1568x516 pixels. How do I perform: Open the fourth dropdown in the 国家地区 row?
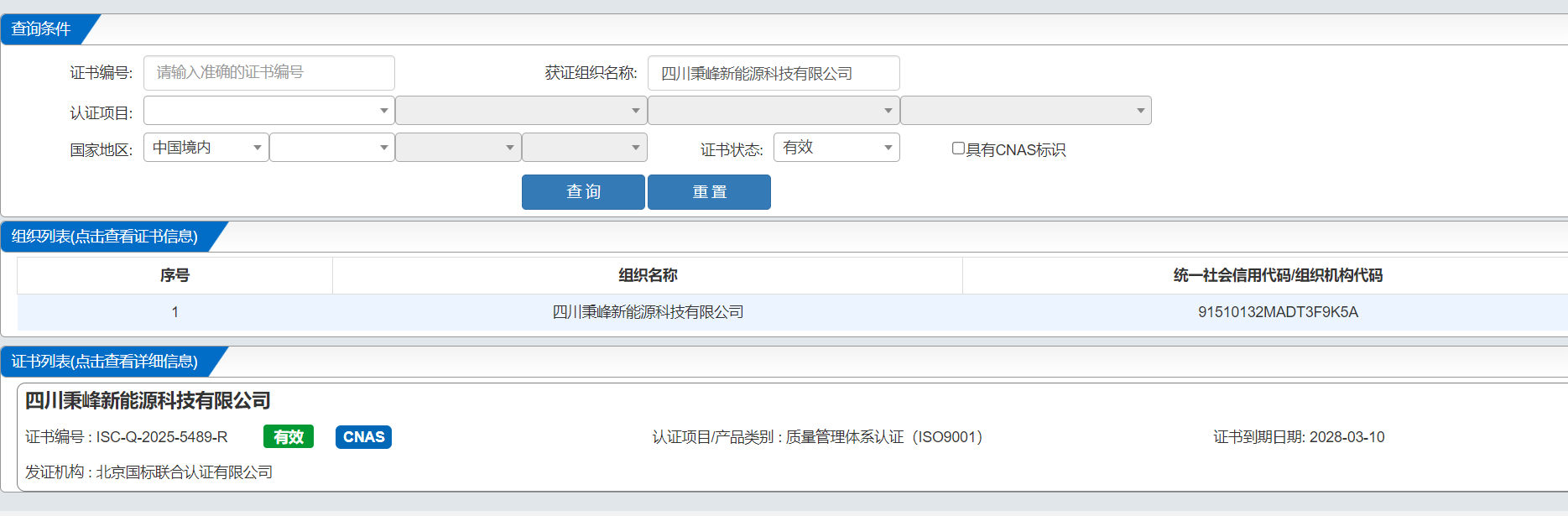[585, 148]
